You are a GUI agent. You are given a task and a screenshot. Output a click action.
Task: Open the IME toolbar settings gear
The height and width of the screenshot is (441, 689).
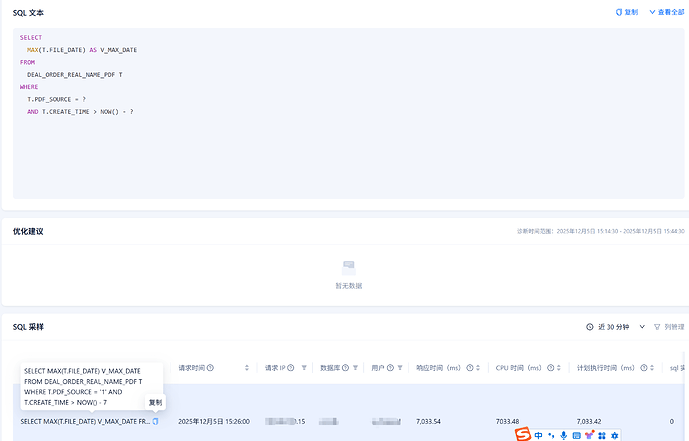coord(615,435)
